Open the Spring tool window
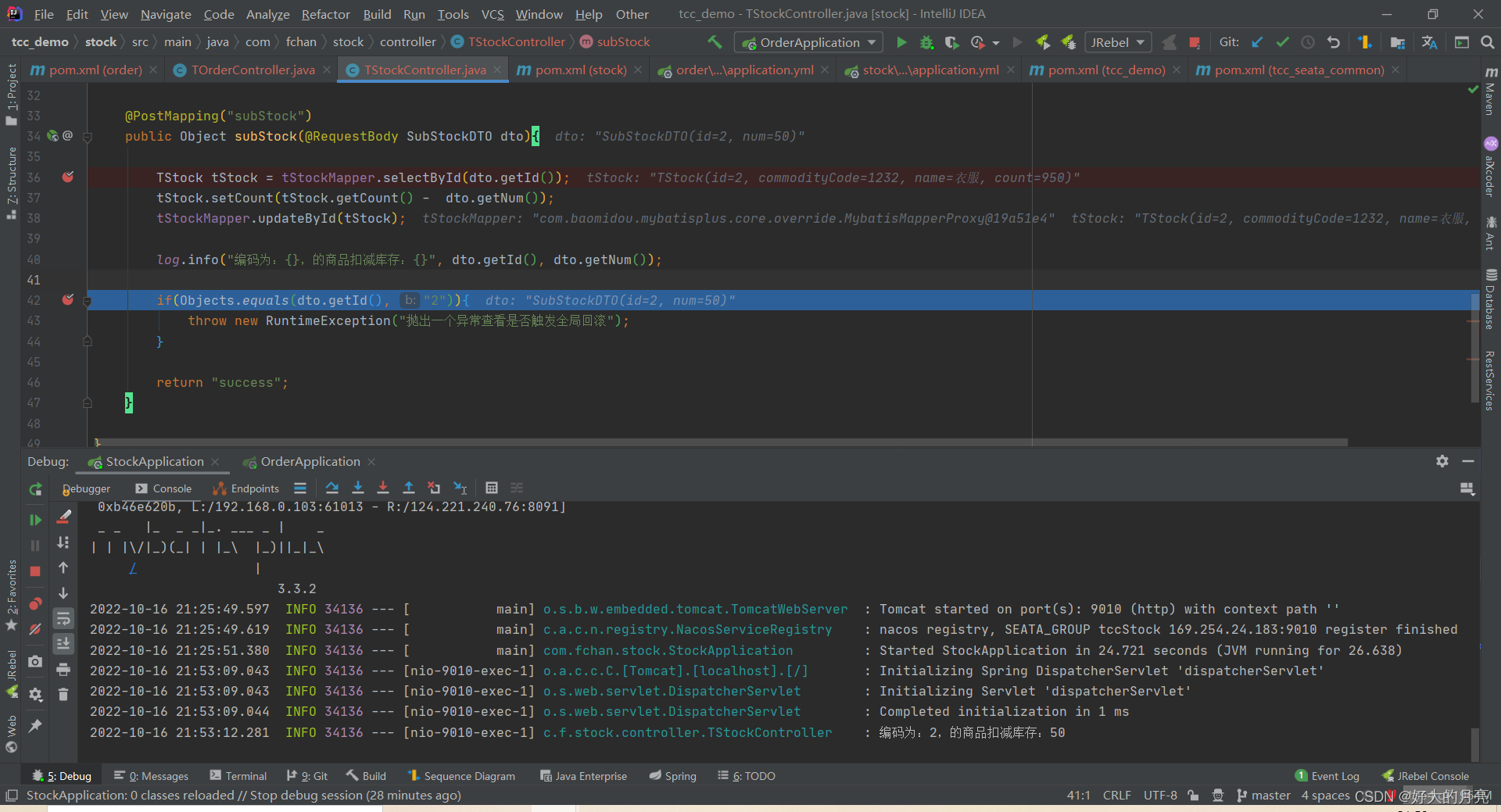 [x=672, y=776]
